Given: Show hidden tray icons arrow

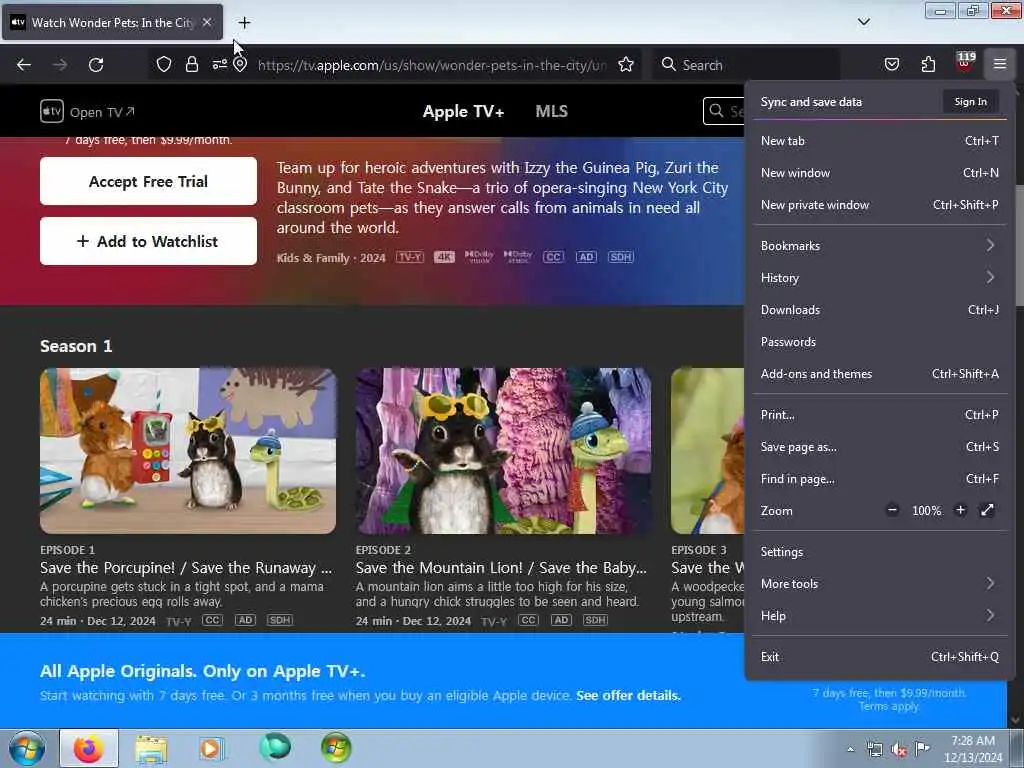Looking at the screenshot, I should [x=850, y=750].
